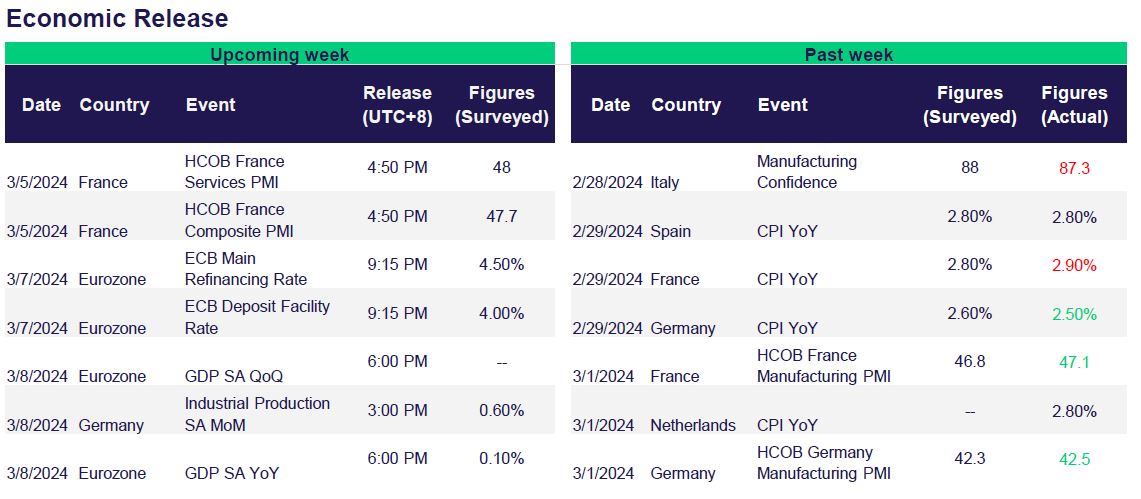Screen dimensions: 1141x499
Task: Click the GDP SA YoY event
Action: click(x=233, y=474)
